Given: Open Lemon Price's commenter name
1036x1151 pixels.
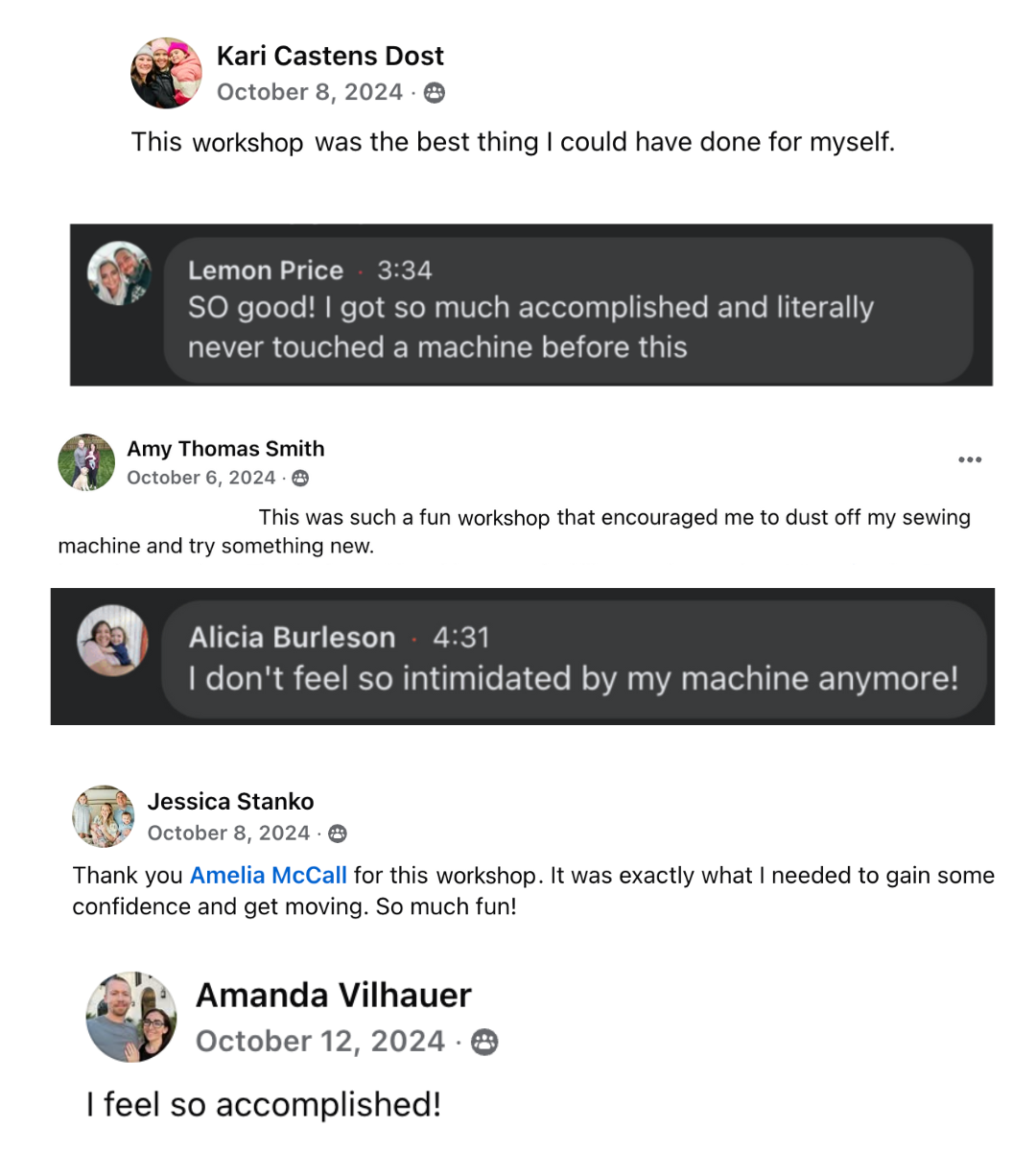Looking at the screenshot, I should pos(266,270).
